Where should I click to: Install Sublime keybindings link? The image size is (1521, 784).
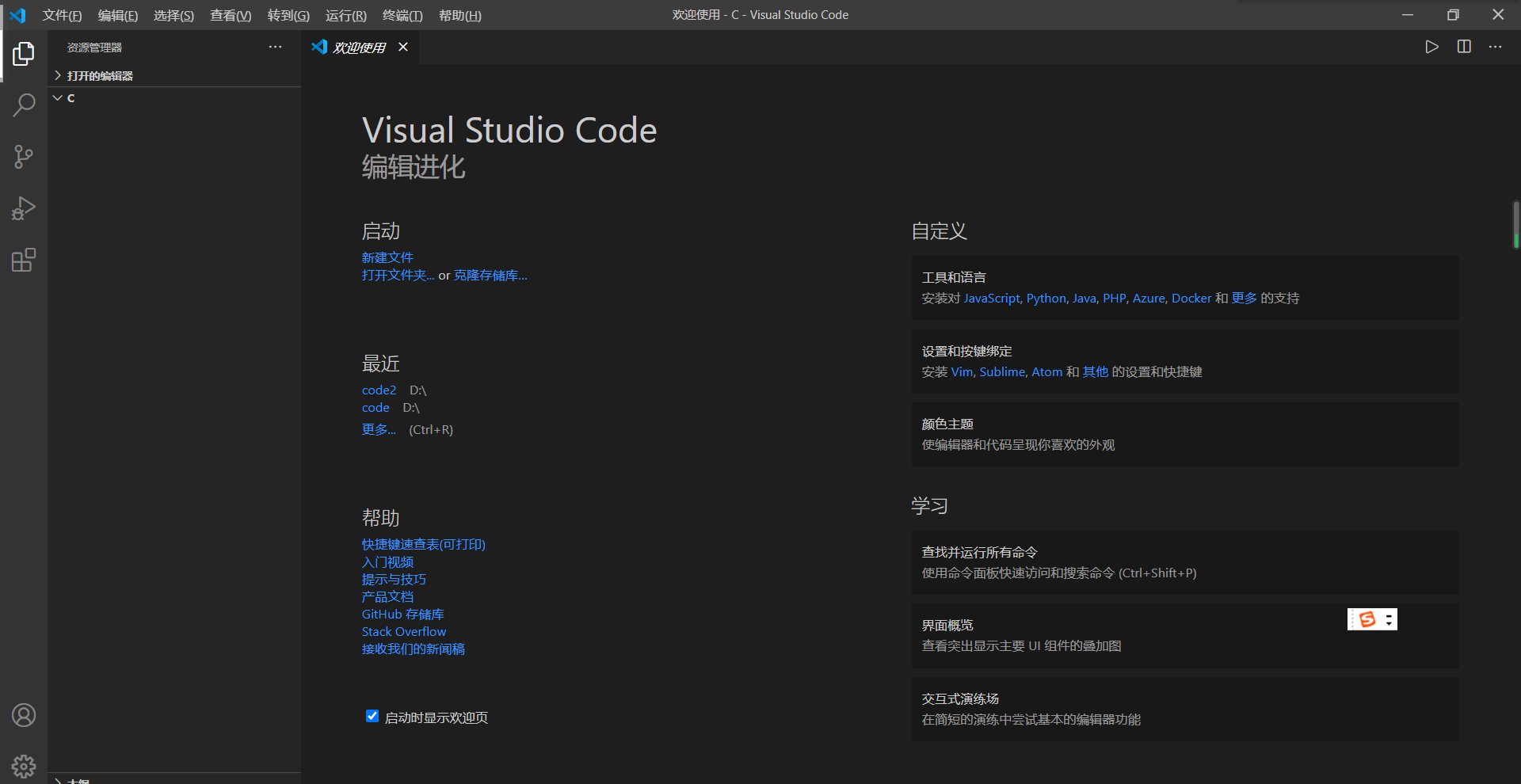point(1002,371)
